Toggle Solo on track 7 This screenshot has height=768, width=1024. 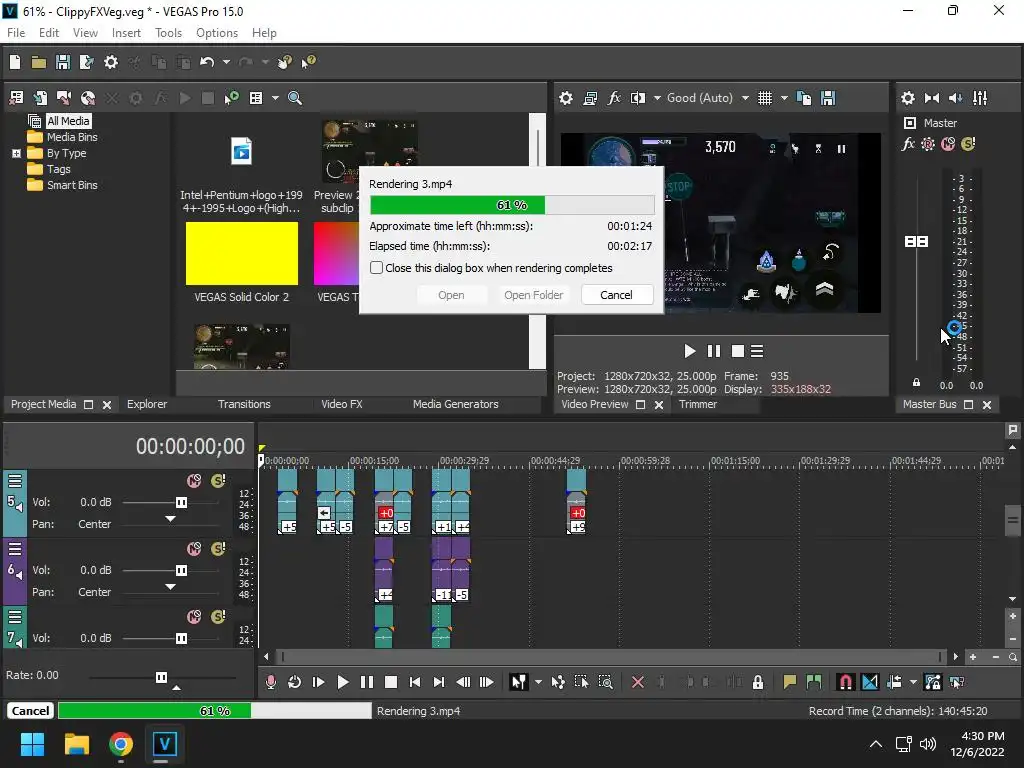coord(218,617)
